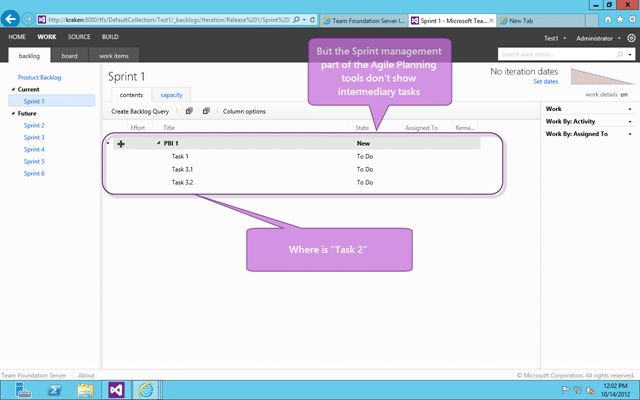640x400 pixels.
Task: Click the taskbar clock showing 12:02 PM
Action: click(x=615, y=390)
